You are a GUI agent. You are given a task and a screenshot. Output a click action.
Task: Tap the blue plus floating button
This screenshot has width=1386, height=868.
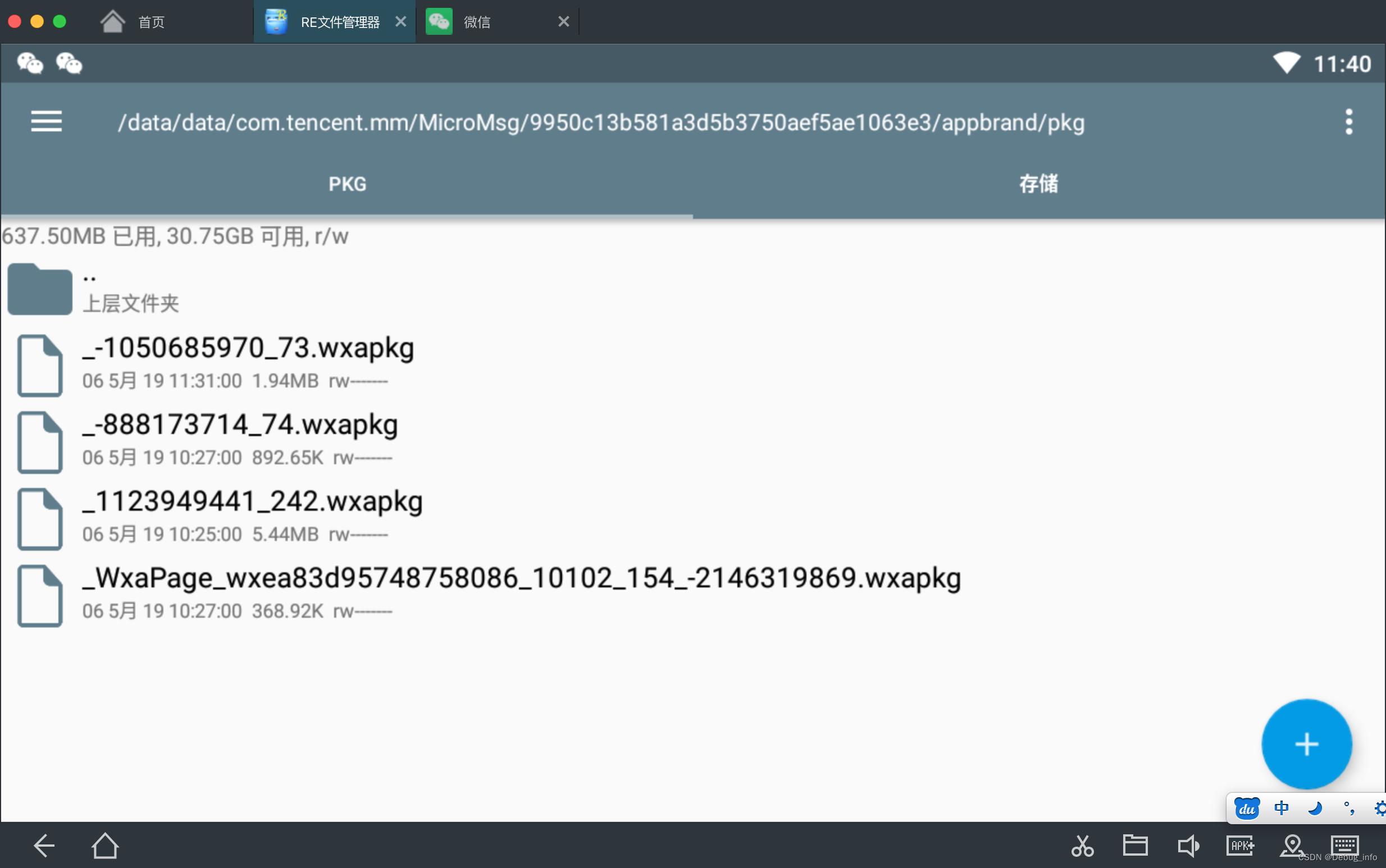coord(1306,744)
